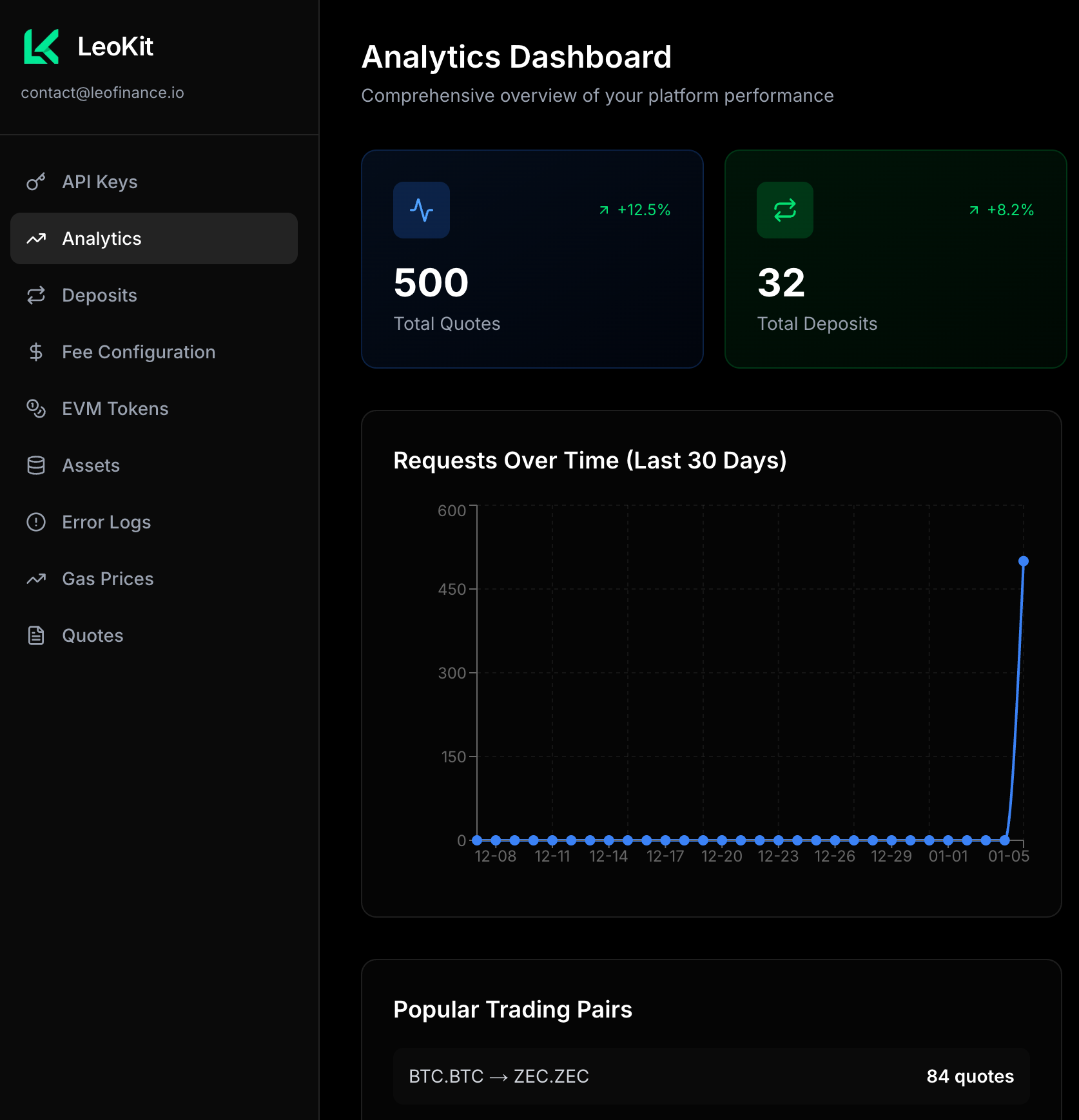Open the Deposits menu item
Viewport: 1079px width, 1120px height.
click(x=99, y=295)
